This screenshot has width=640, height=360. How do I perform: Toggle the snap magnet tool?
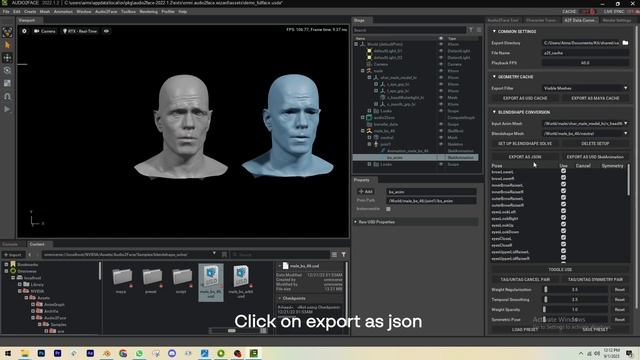(7, 96)
